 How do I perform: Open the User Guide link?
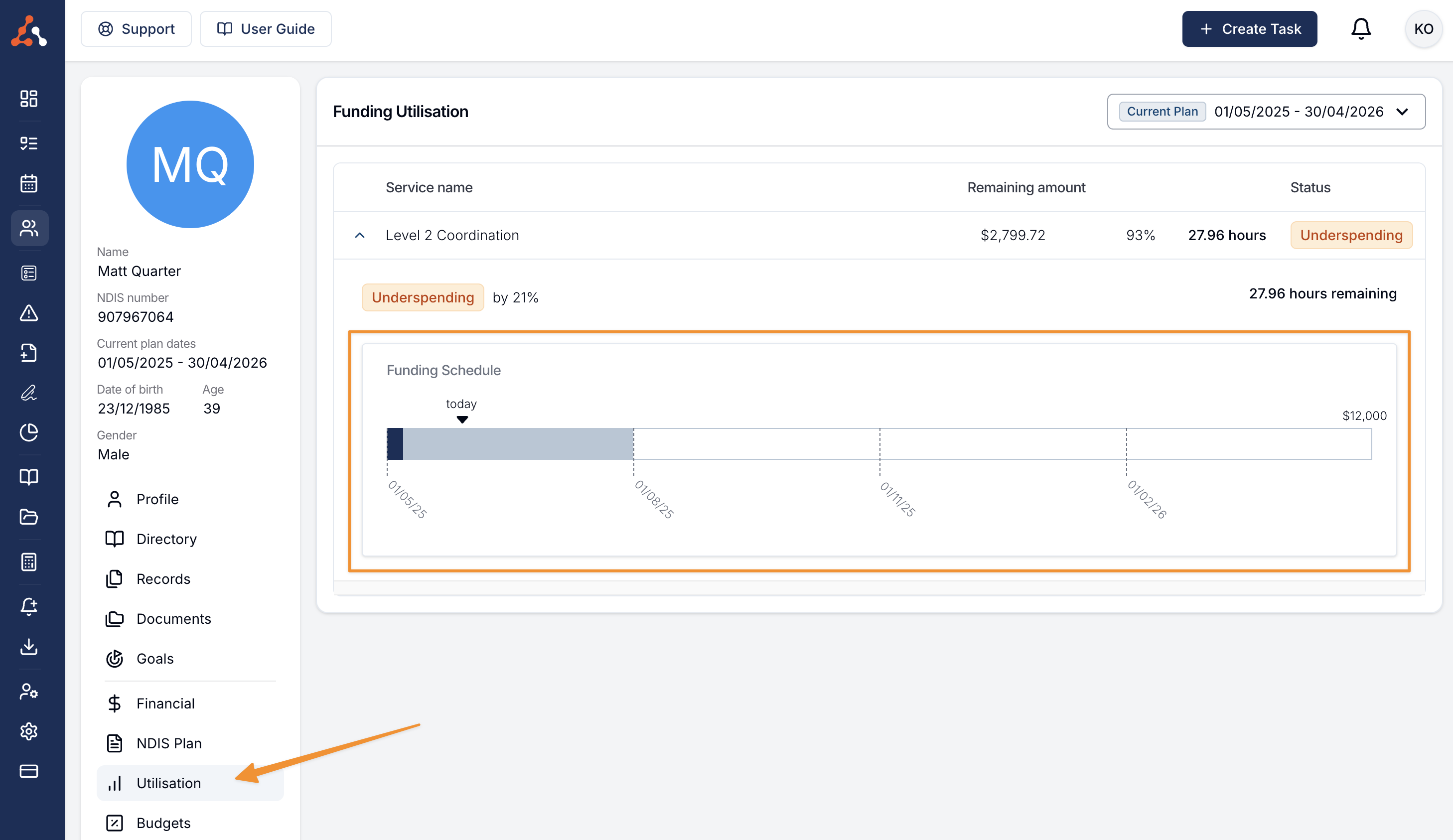tap(265, 29)
